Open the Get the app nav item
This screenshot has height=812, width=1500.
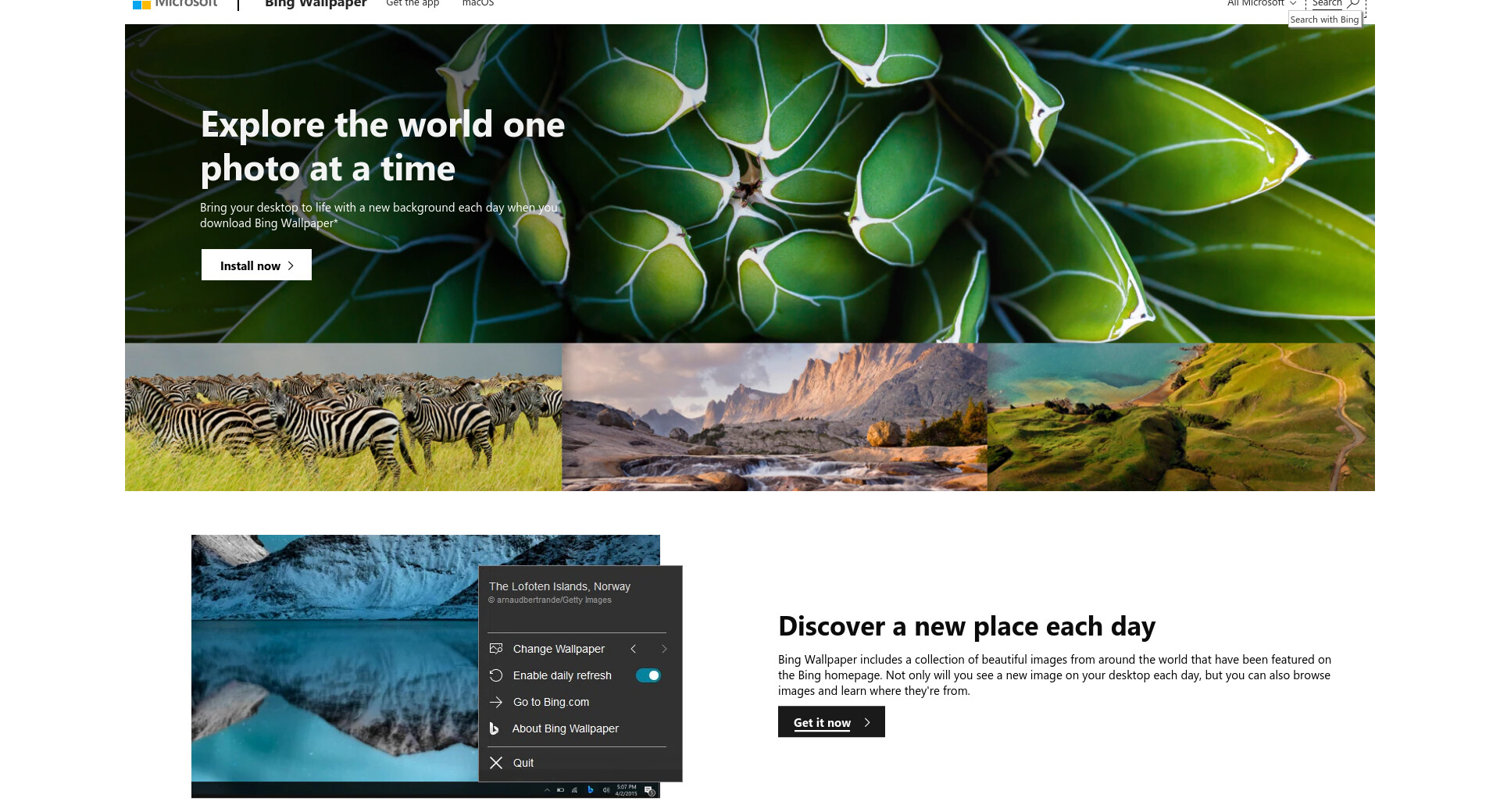412,4
